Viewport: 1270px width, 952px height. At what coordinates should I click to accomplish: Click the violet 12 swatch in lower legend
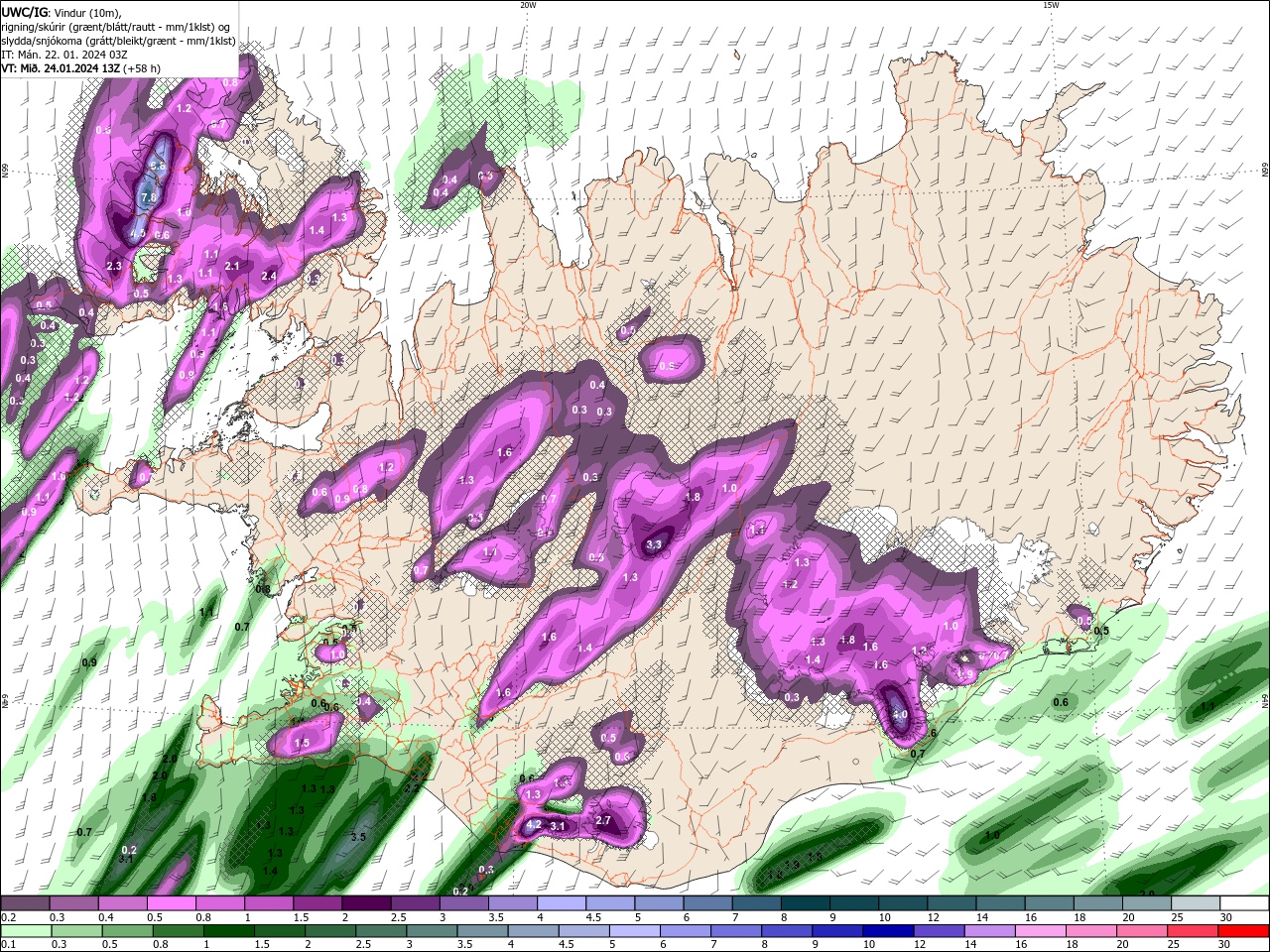pyautogui.click(x=940, y=931)
